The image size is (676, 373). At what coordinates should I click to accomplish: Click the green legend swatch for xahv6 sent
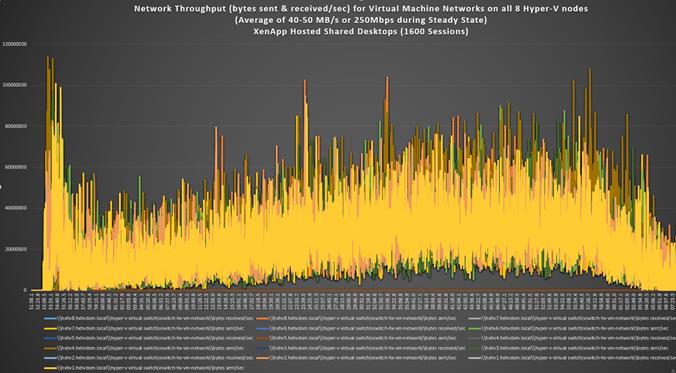[476, 329]
